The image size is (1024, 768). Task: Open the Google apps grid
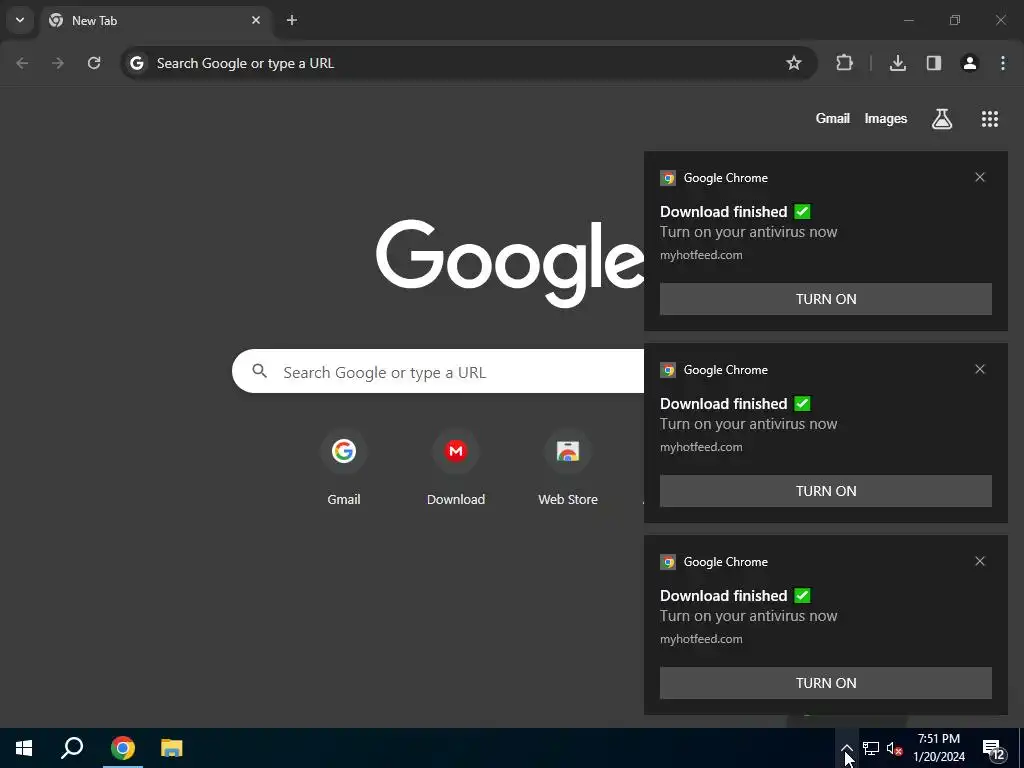[x=990, y=118]
